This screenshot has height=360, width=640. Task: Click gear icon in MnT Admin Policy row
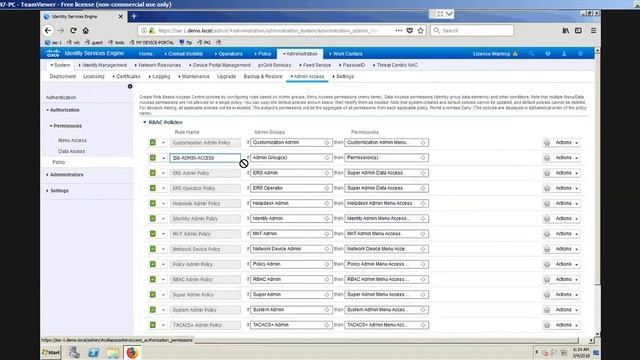pos(547,234)
